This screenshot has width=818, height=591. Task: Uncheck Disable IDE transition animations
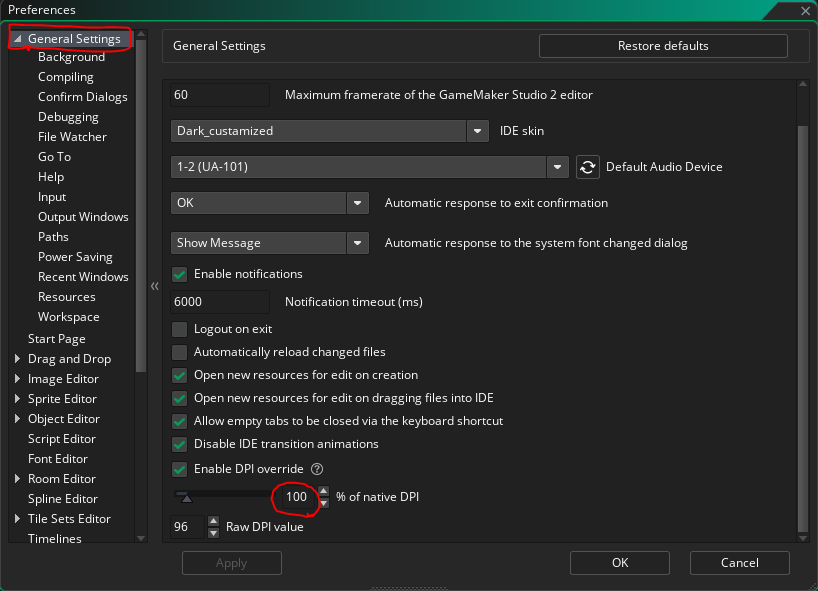(x=180, y=444)
